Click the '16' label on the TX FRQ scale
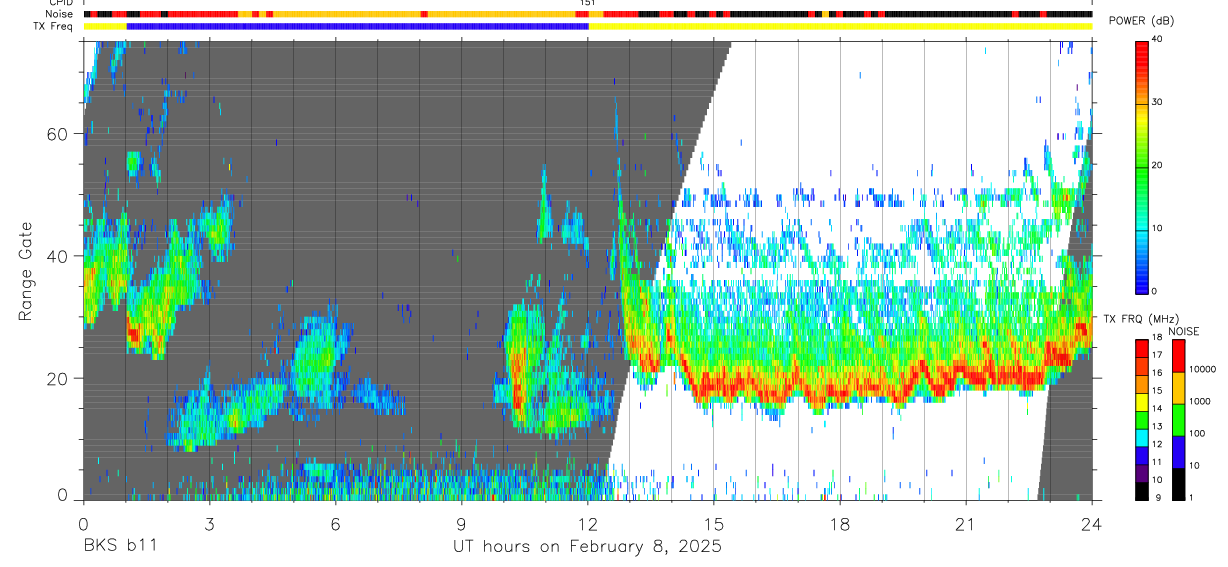The height and width of the screenshot is (567, 1228). [1157, 375]
